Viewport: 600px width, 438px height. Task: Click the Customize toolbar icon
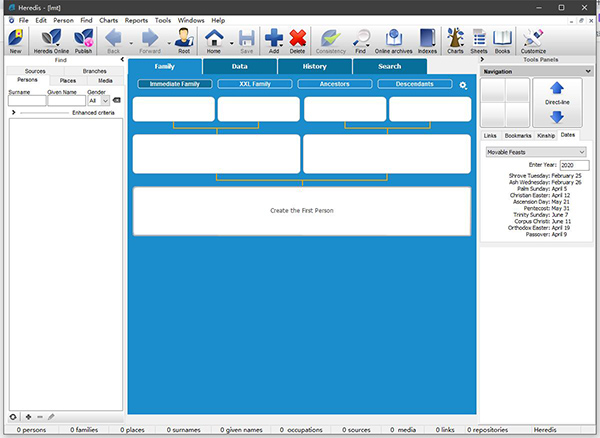coord(533,39)
